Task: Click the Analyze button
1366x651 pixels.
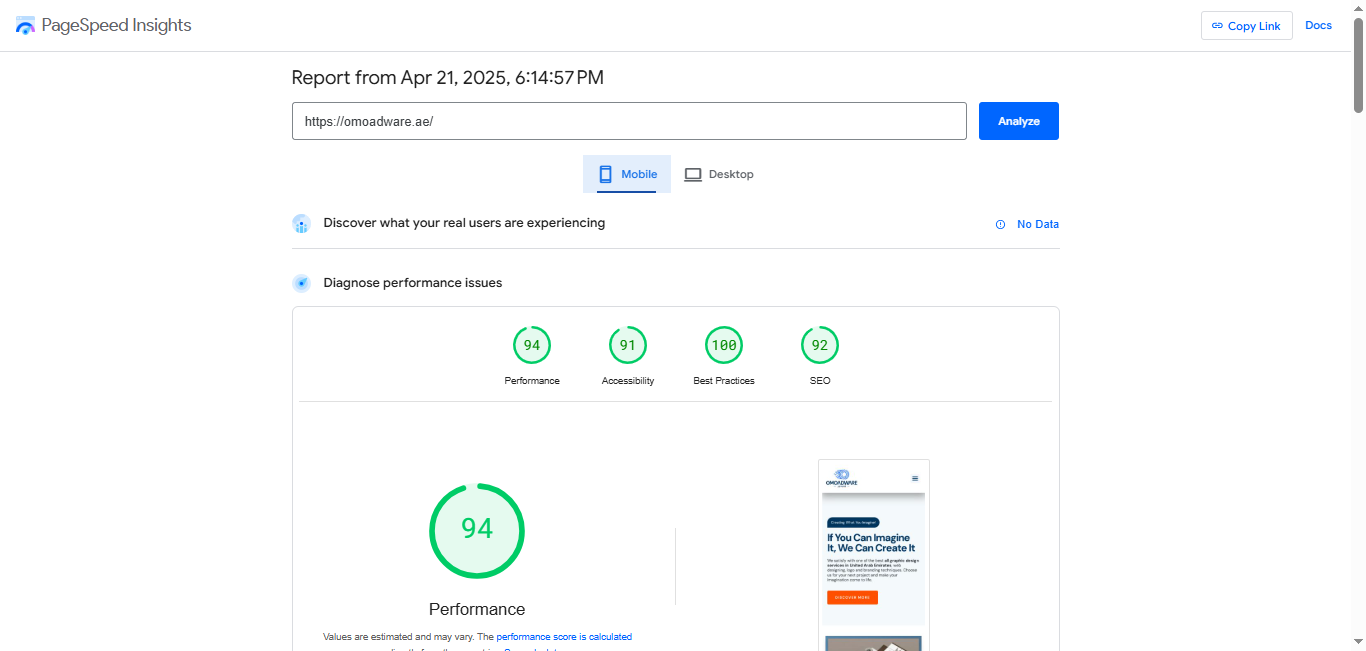Action: click(x=1019, y=121)
